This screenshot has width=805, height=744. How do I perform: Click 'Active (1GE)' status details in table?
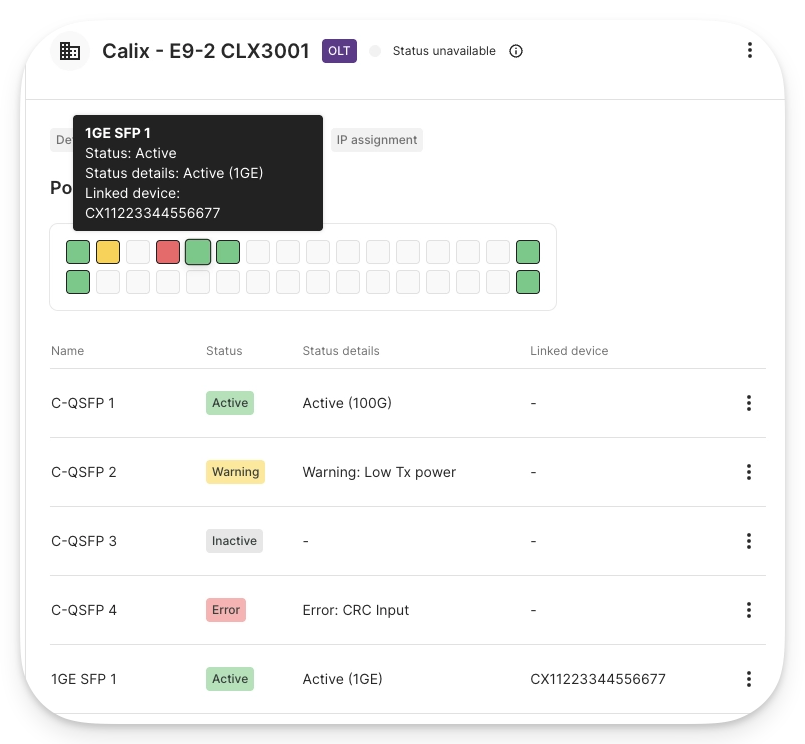click(342, 679)
